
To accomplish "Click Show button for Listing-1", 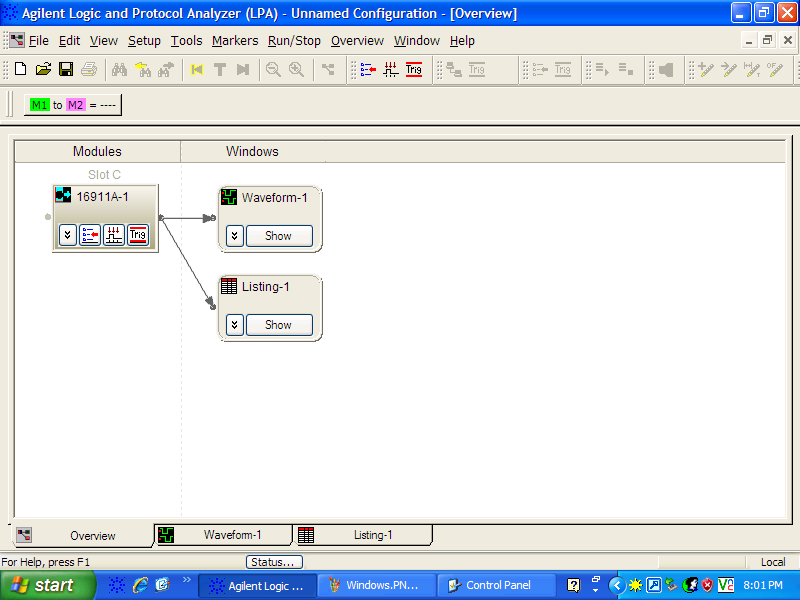I will coord(279,324).
